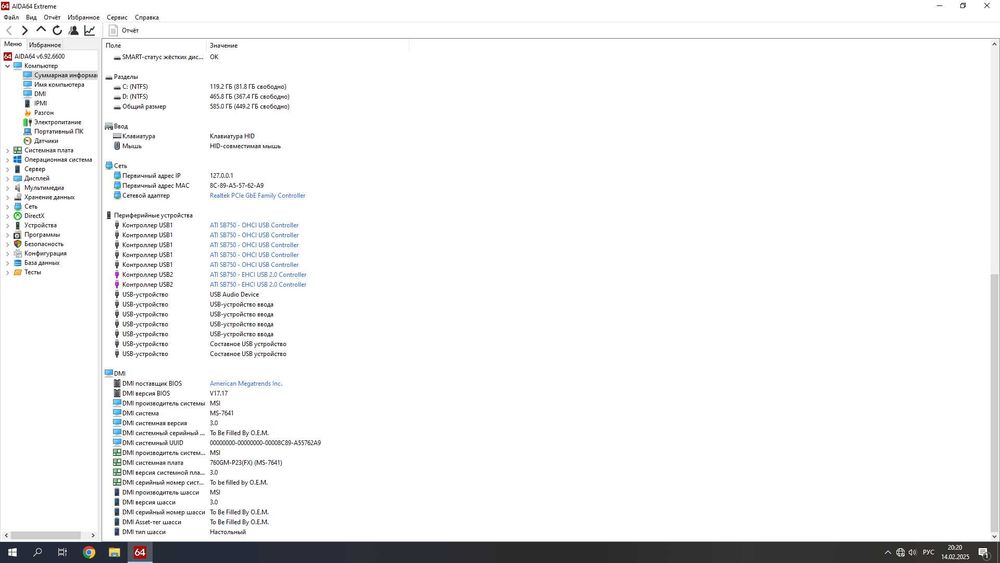Go up one level using up arrow
This screenshot has width=1000, height=563.
tap(41, 29)
